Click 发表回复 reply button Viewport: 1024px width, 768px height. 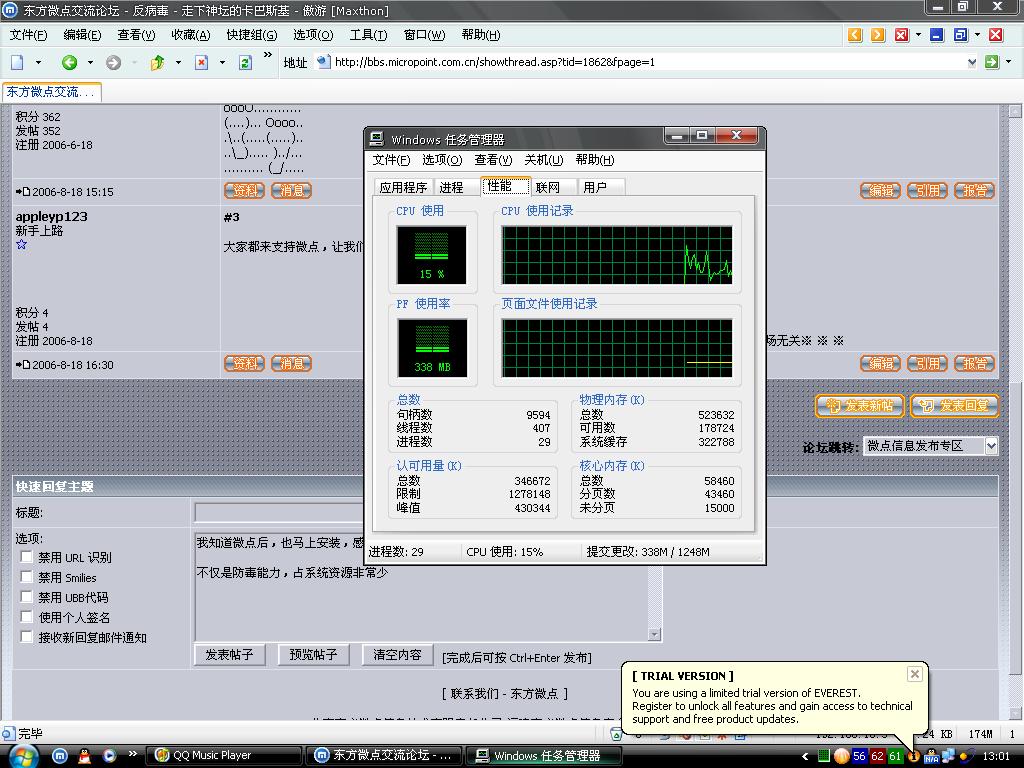954,406
